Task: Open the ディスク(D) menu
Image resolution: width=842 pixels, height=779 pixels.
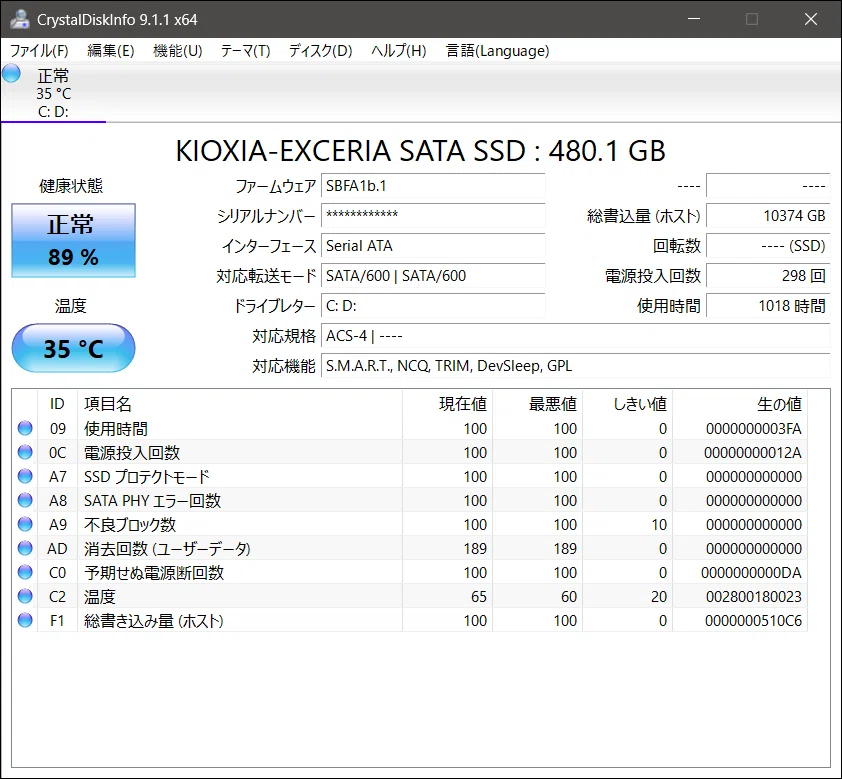Action: 321,50
